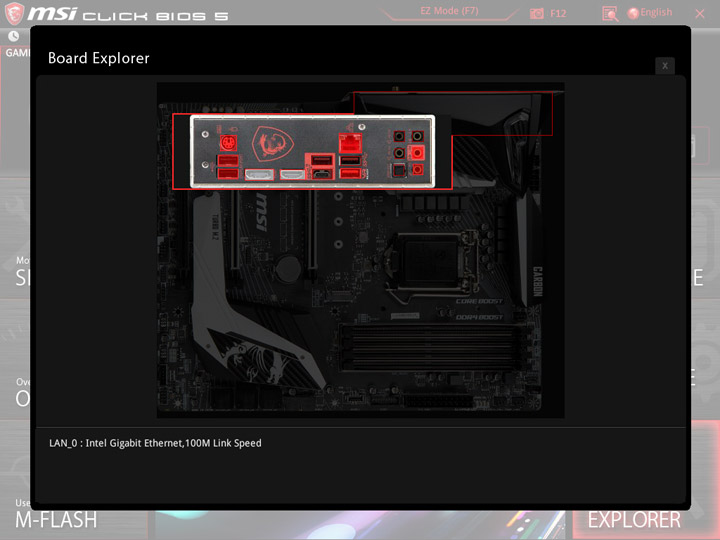This screenshot has height=540, width=720.
Task: Click the MSI dragon shield on I/O plate
Action: [x=273, y=143]
